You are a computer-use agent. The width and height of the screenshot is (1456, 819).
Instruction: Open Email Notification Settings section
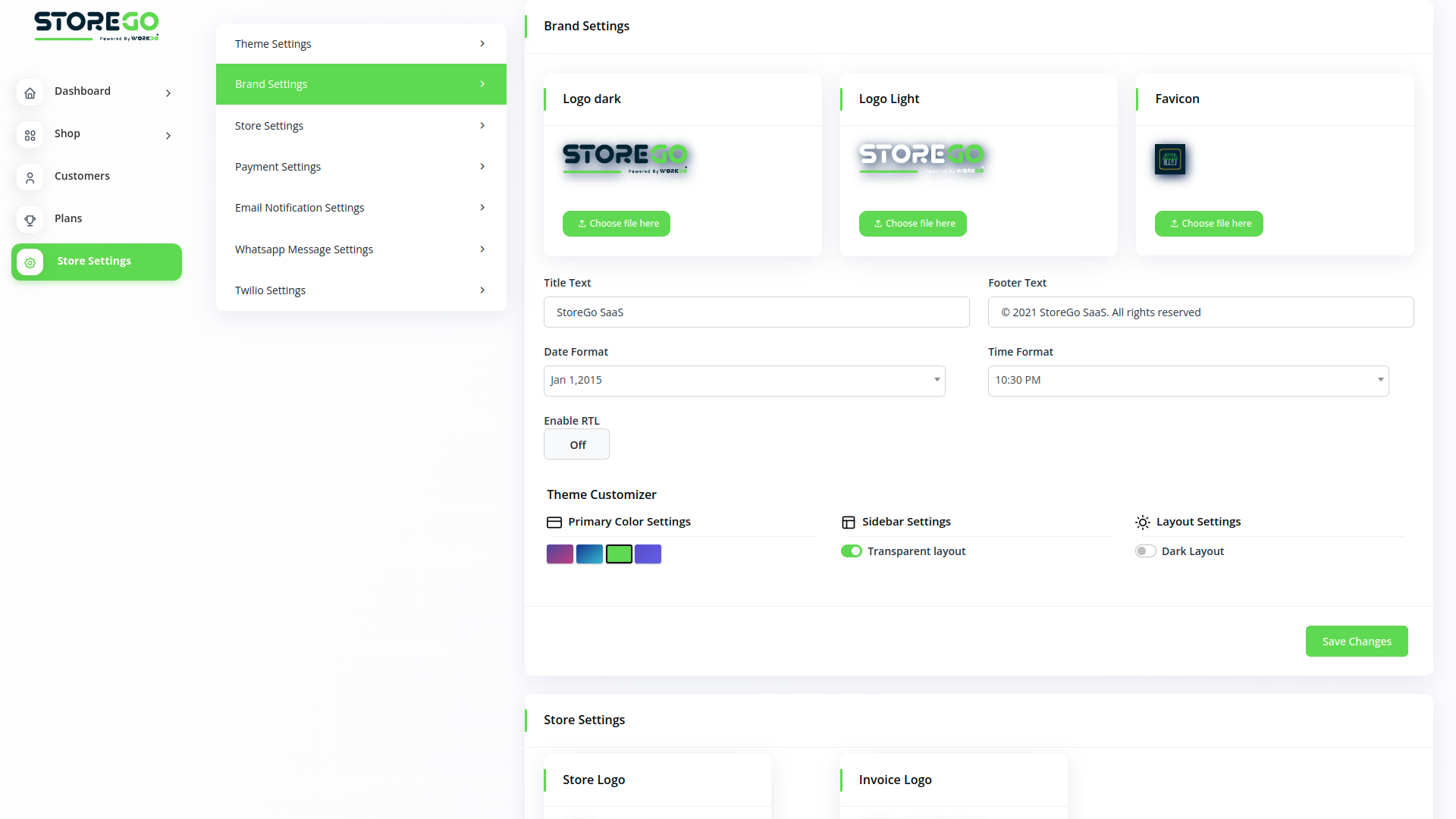tap(361, 208)
